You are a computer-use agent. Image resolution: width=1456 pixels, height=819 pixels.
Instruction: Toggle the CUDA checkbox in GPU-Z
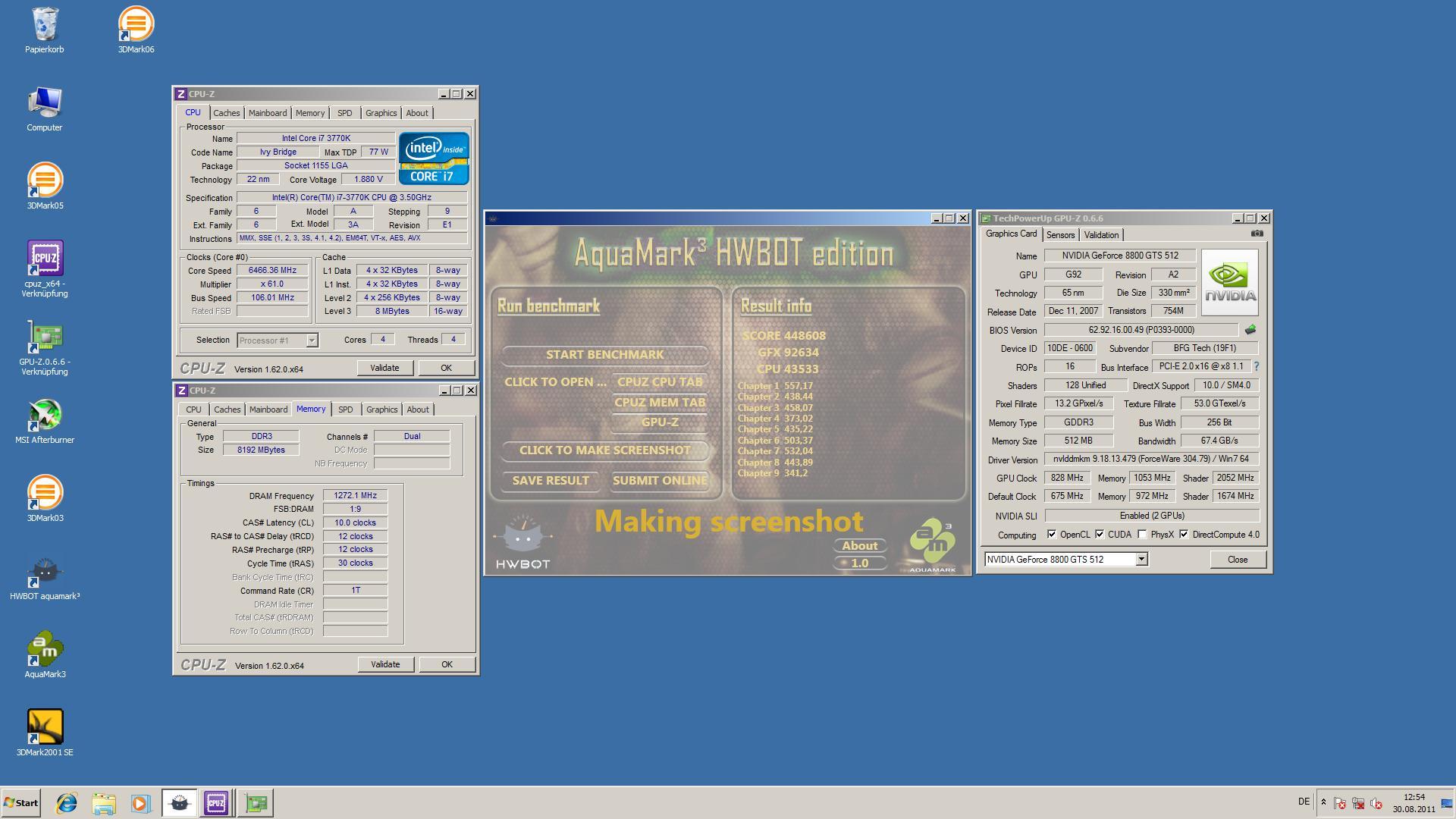coord(1099,535)
